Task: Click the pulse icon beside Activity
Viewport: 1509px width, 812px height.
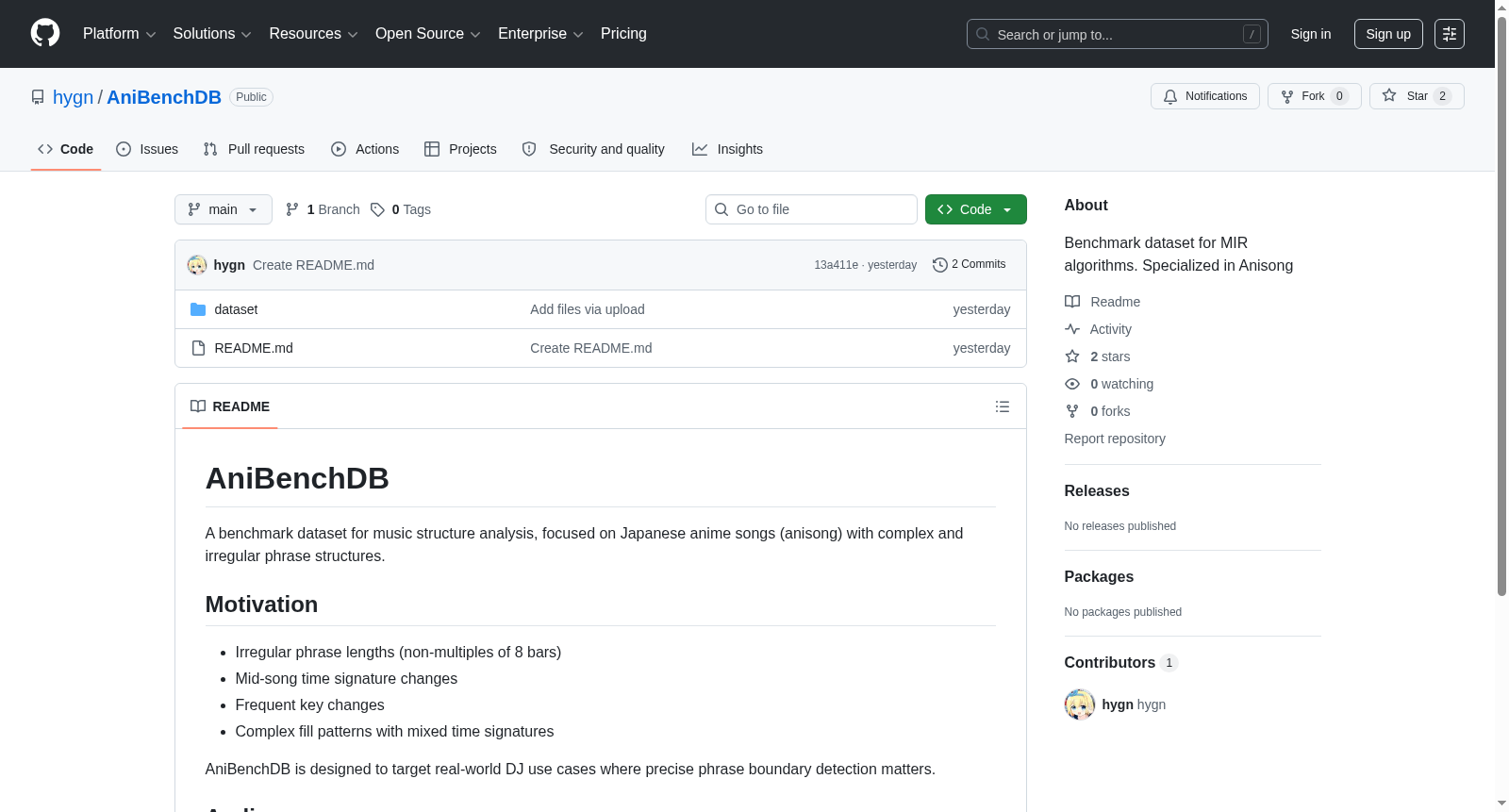Action: tap(1072, 329)
